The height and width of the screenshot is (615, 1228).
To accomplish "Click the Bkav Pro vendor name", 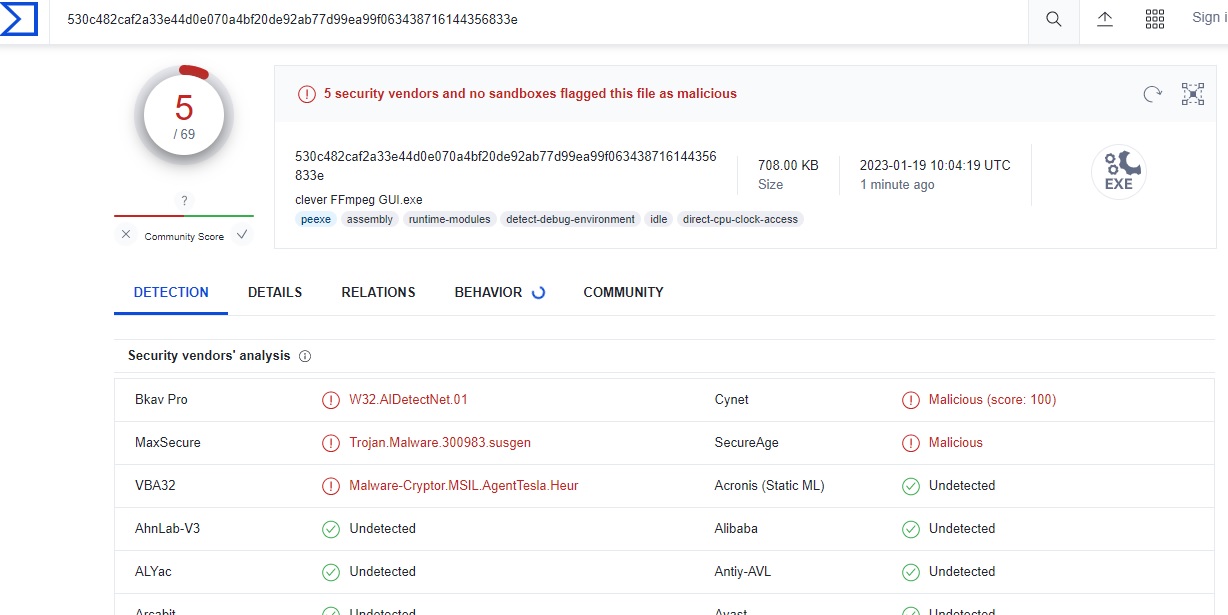I will click(x=161, y=400).
